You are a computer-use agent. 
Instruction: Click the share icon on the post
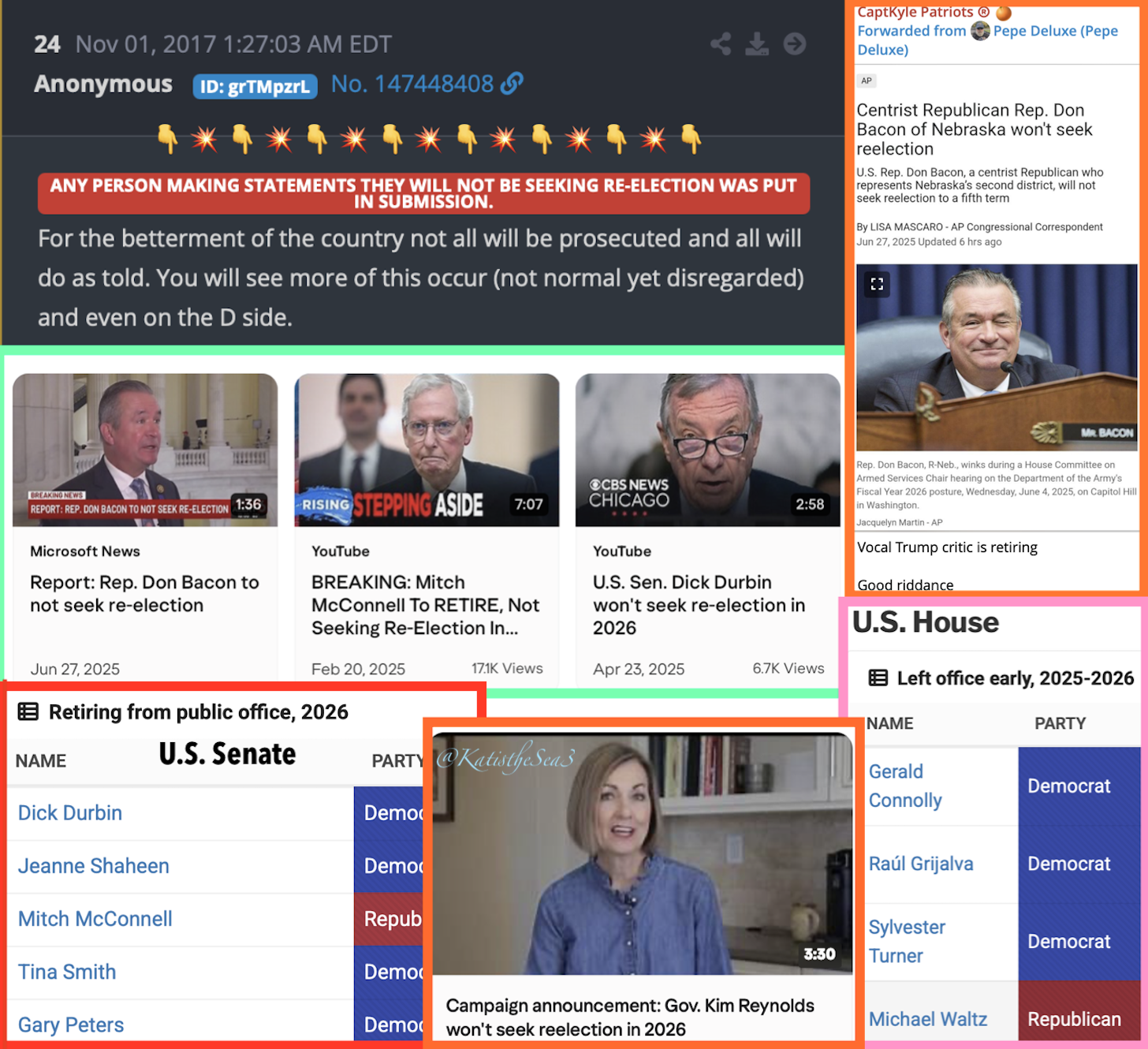point(721,43)
